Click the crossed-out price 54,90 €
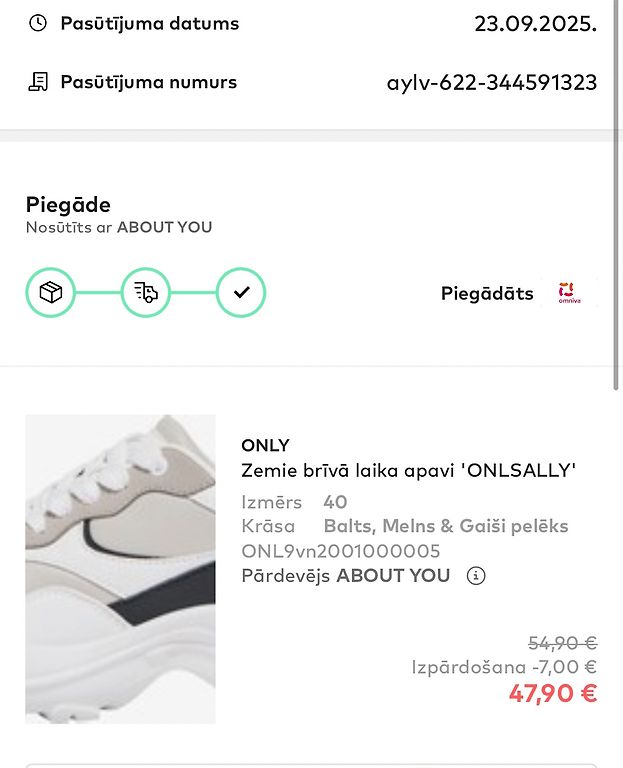 [562, 643]
